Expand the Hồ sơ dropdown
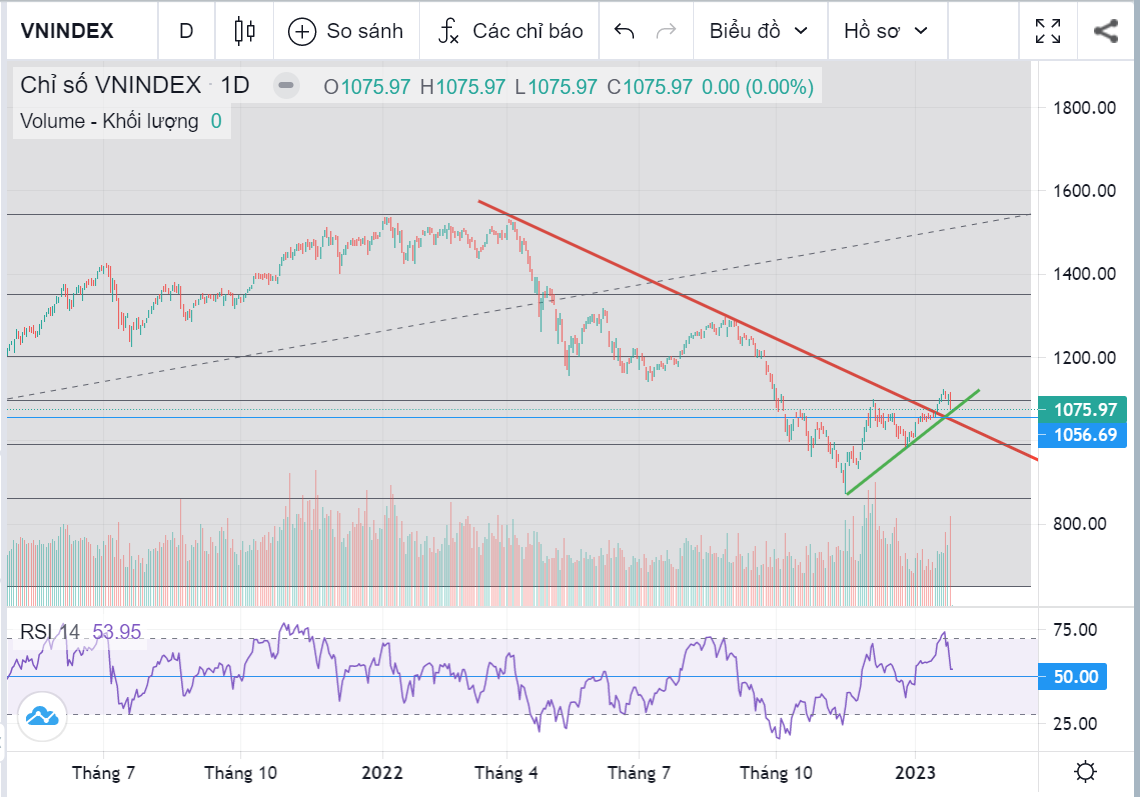 [x=886, y=31]
